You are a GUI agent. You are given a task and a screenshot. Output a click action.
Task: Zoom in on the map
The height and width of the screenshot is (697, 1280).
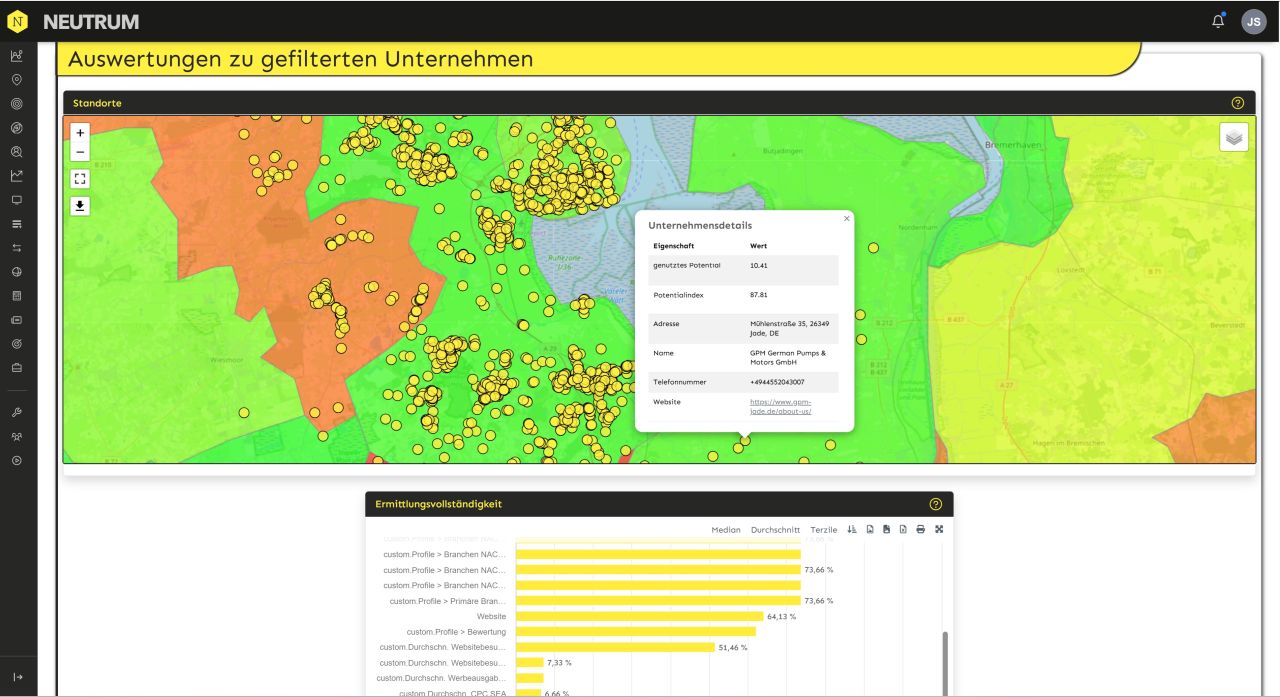80,132
